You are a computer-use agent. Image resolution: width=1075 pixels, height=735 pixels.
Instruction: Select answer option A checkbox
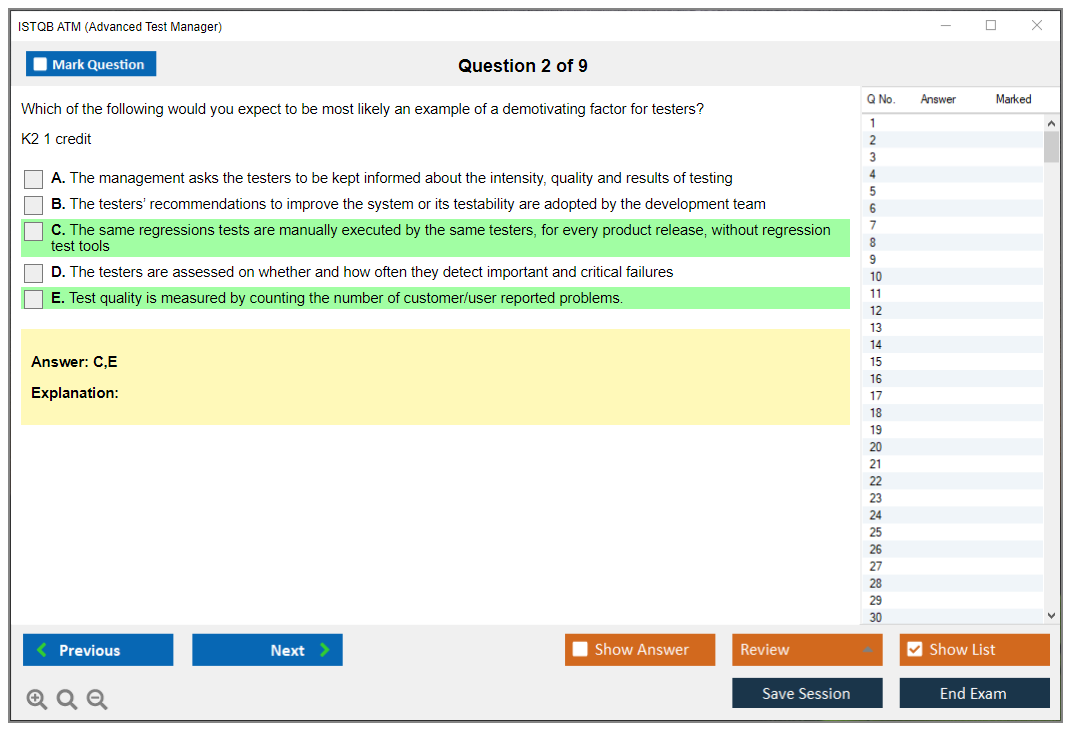point(34,179)
